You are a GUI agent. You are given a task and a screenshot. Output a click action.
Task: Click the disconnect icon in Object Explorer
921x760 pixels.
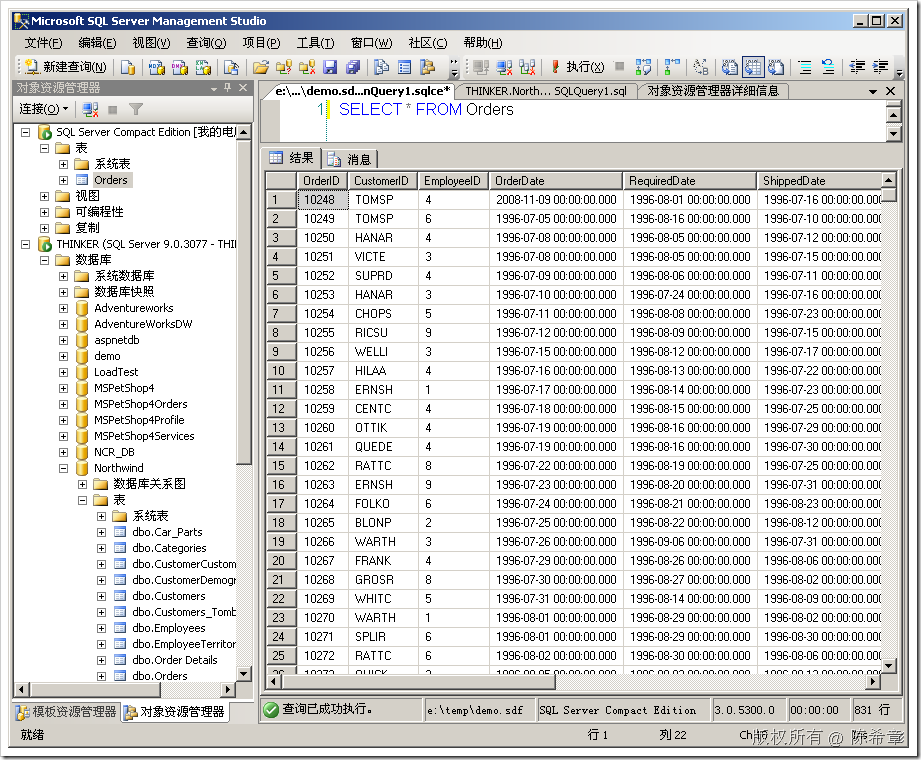click(90, 109)
